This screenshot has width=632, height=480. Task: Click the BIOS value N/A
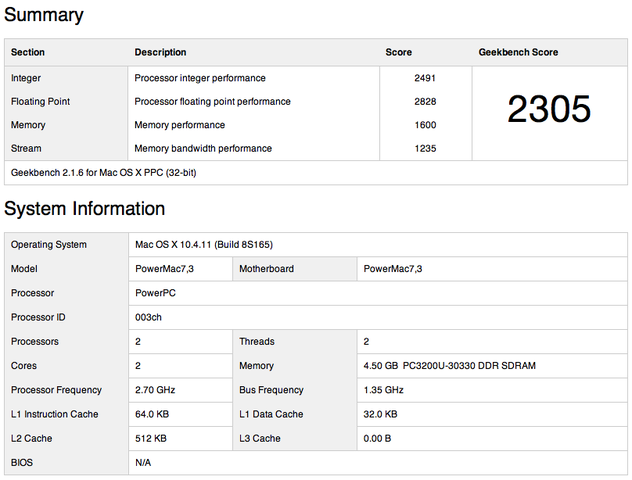[x=143, y=462]
